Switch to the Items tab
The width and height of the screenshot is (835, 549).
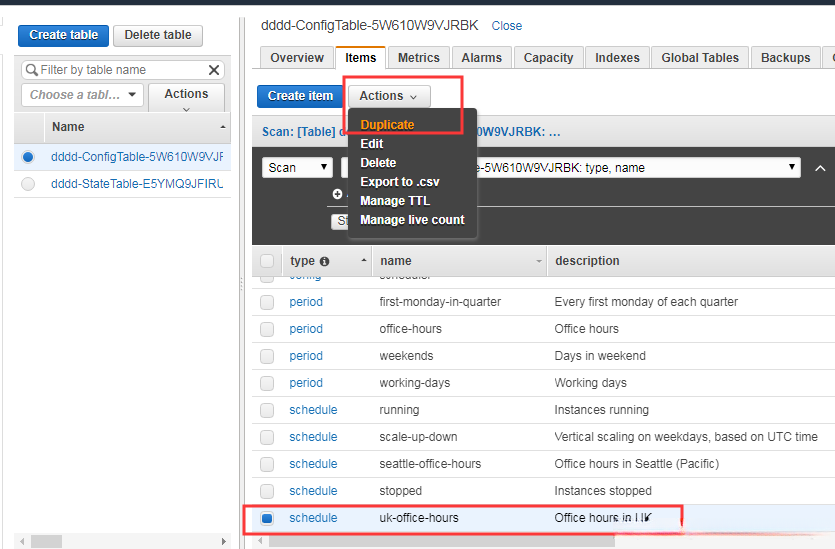pyautogui.click(x=361, y=58)
